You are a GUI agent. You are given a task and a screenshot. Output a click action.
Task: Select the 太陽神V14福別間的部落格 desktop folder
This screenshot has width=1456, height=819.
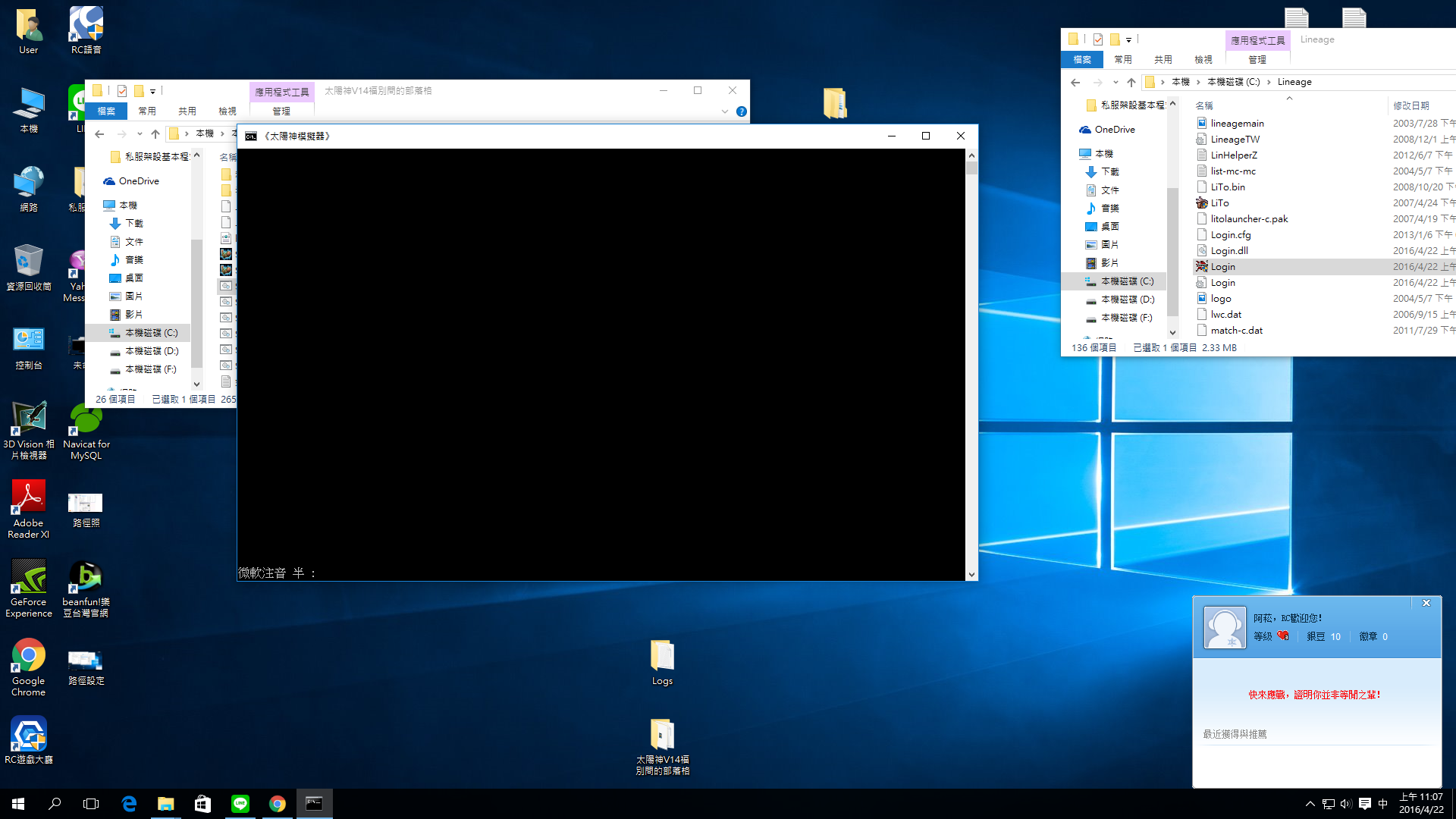pyautogui.click(x=662, y=746)
